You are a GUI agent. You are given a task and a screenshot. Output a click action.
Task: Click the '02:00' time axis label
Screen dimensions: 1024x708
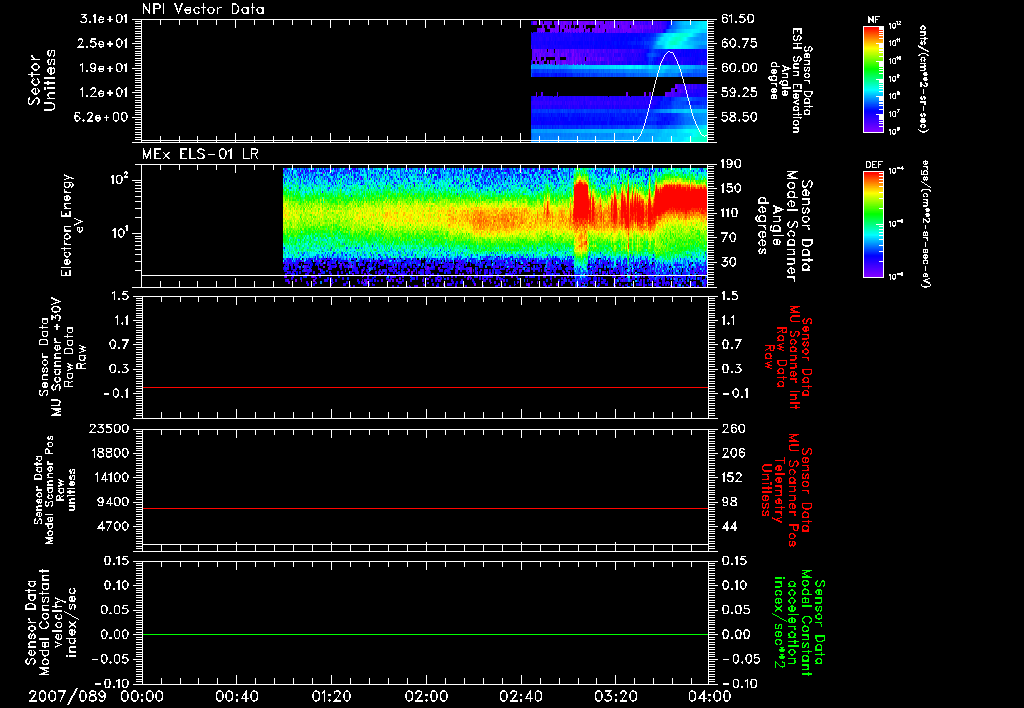[425, 696]
